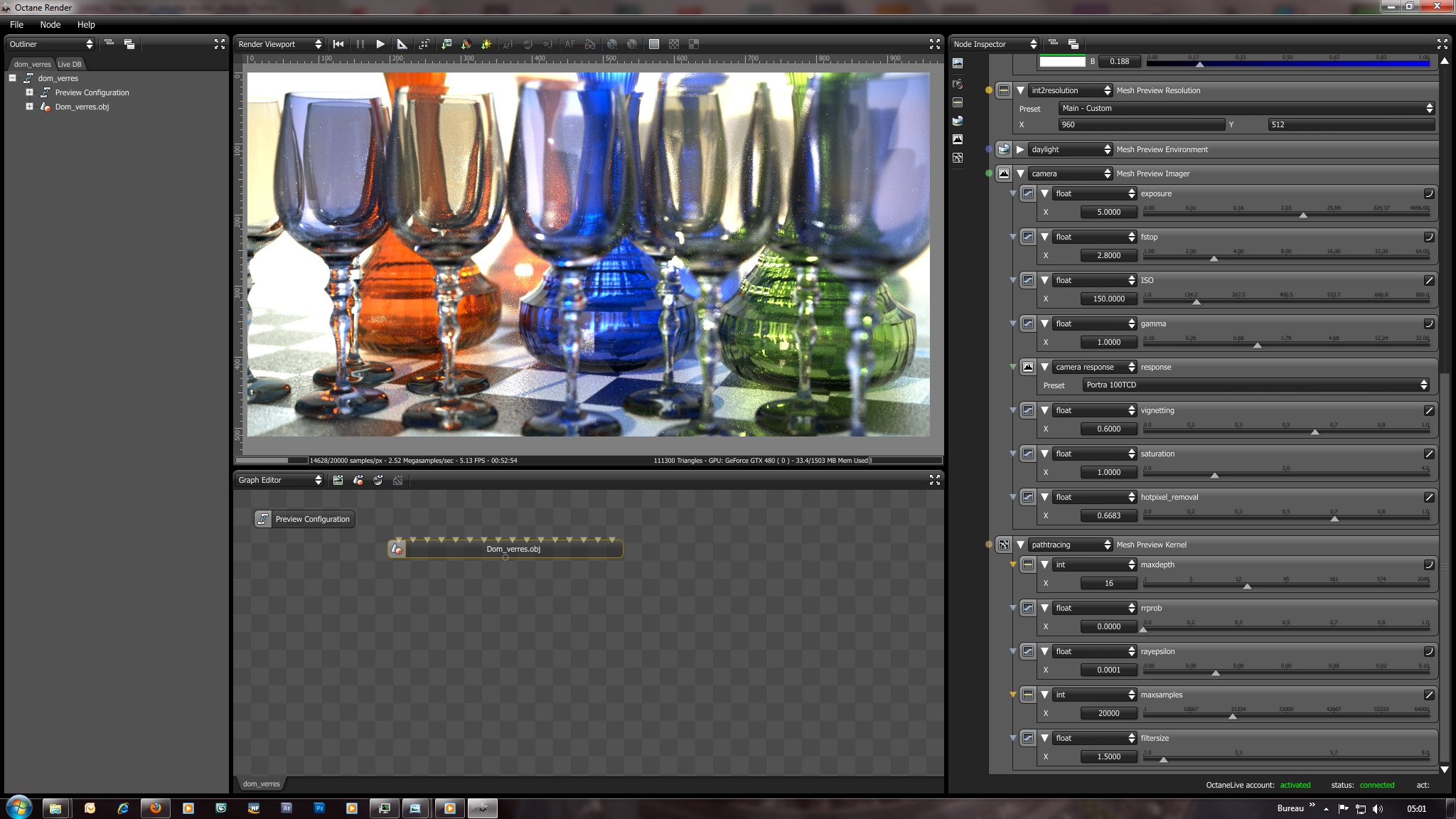
Task: Toggle the maxsamples slider mode button
Action: pyautogui.click(x=1428, y=695)
